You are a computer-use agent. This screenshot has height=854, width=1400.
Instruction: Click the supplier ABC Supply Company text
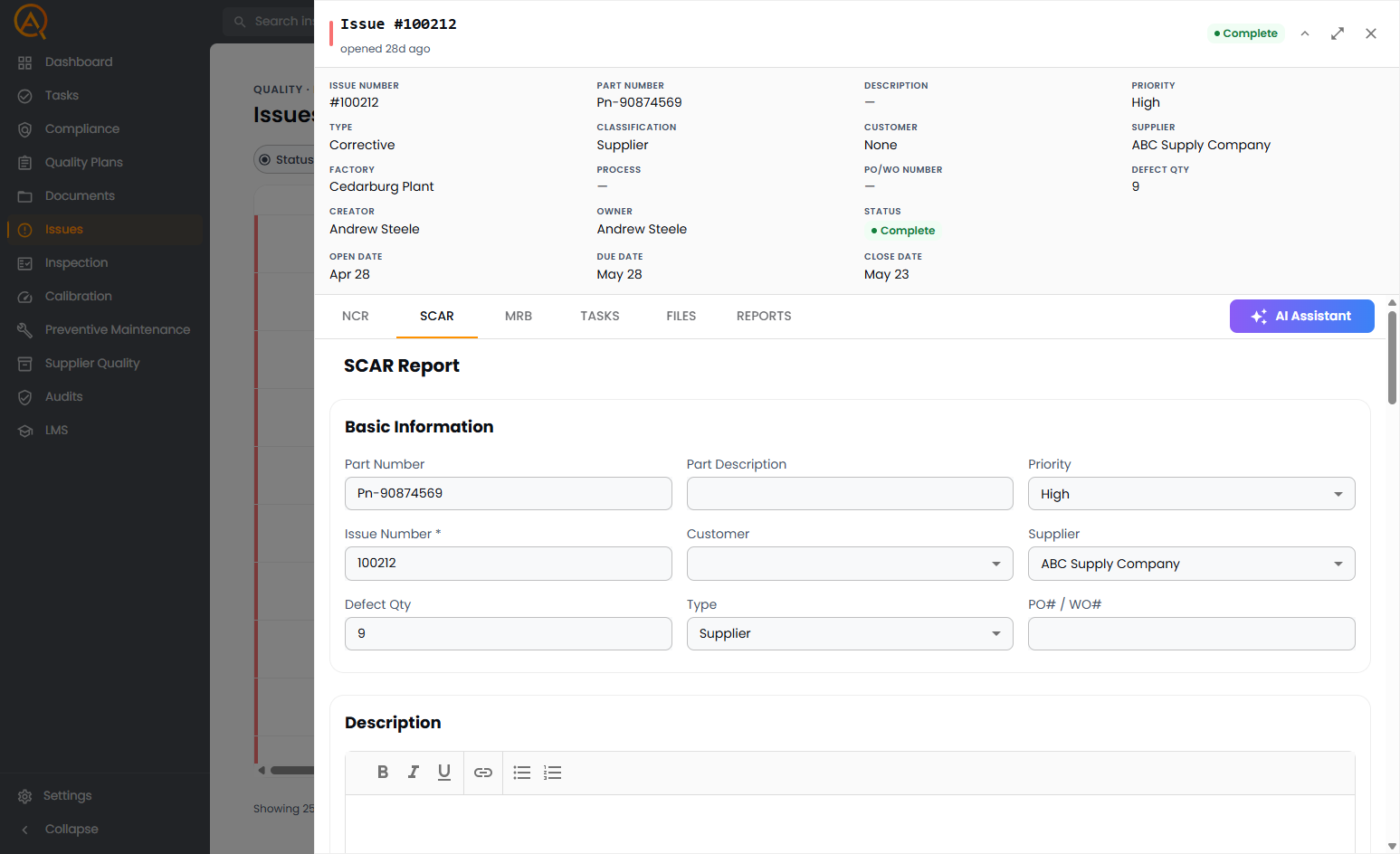coord(1201,145)
